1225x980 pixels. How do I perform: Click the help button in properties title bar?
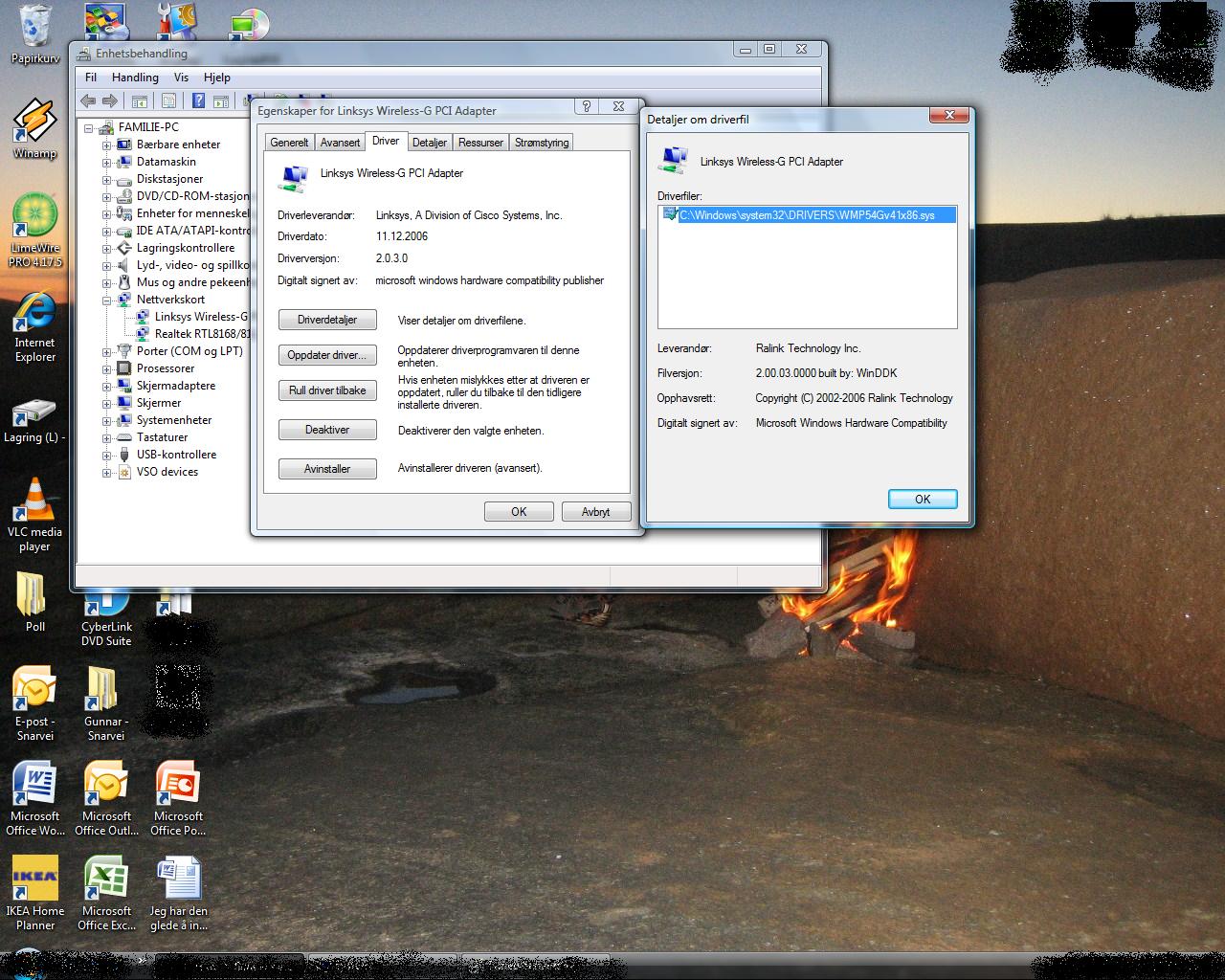click(x=587, y=106)
